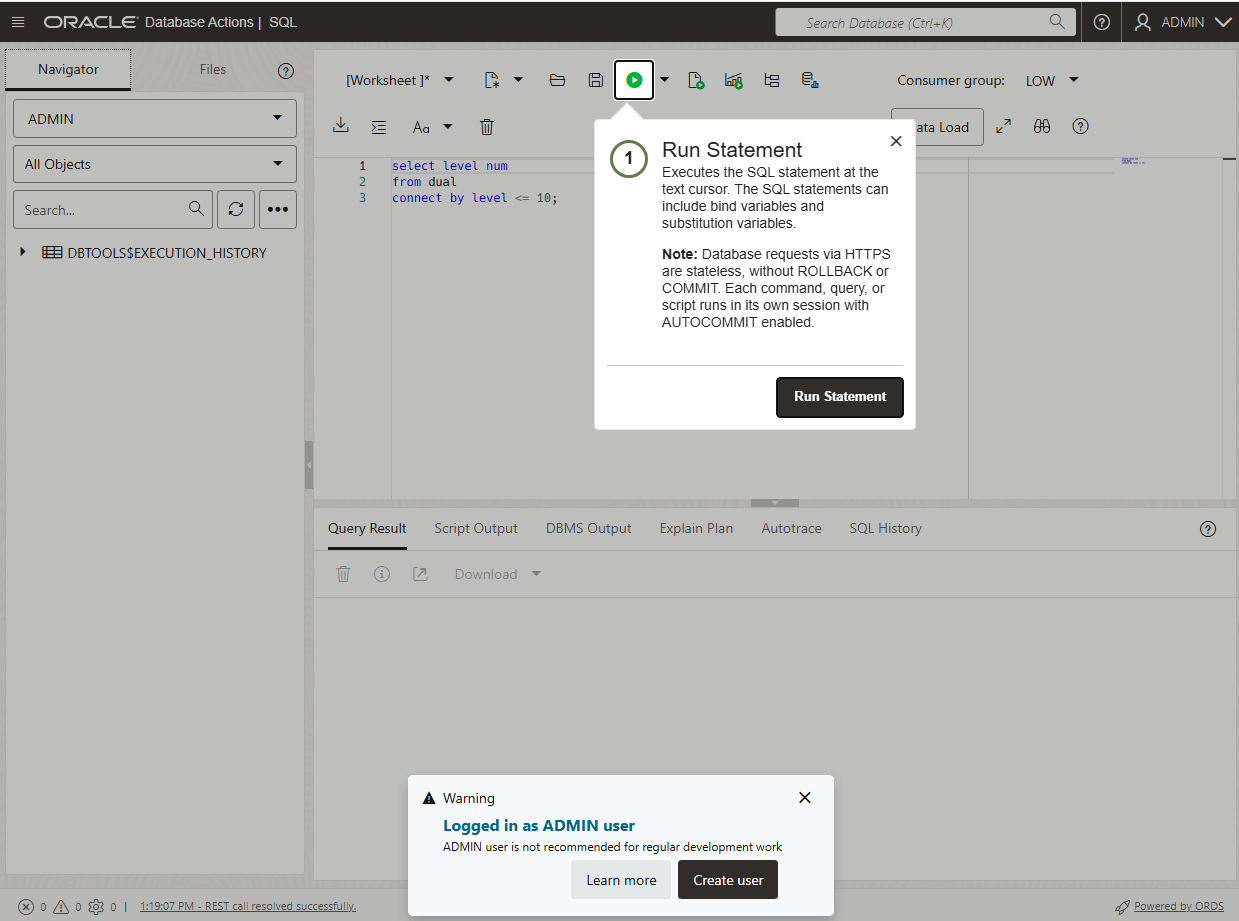Open the ADMIN schema dropdown
This screenshot has height=921, width=1239.
pyautogui.click(x=155, y=119)
